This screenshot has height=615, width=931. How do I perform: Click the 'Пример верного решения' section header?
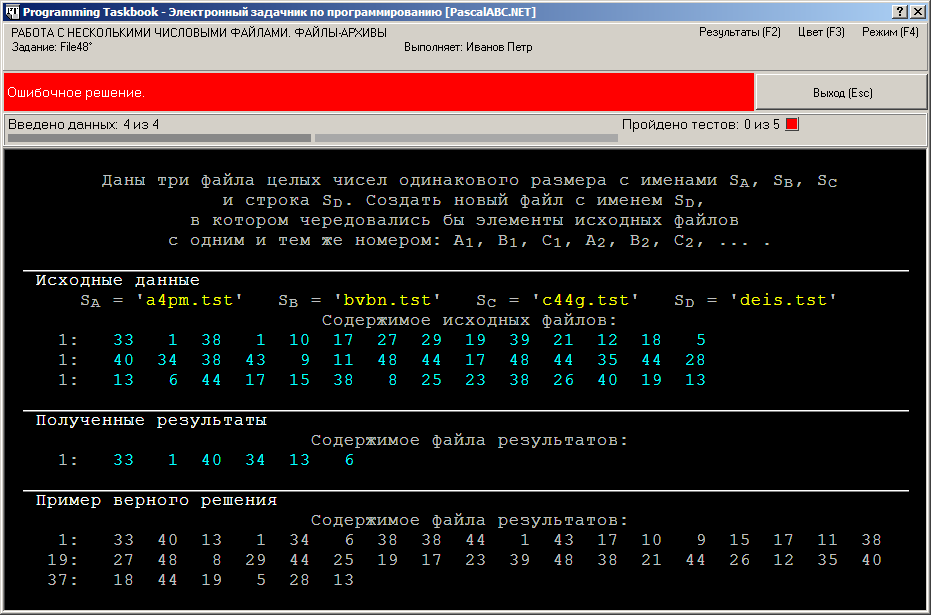point(156,500)
